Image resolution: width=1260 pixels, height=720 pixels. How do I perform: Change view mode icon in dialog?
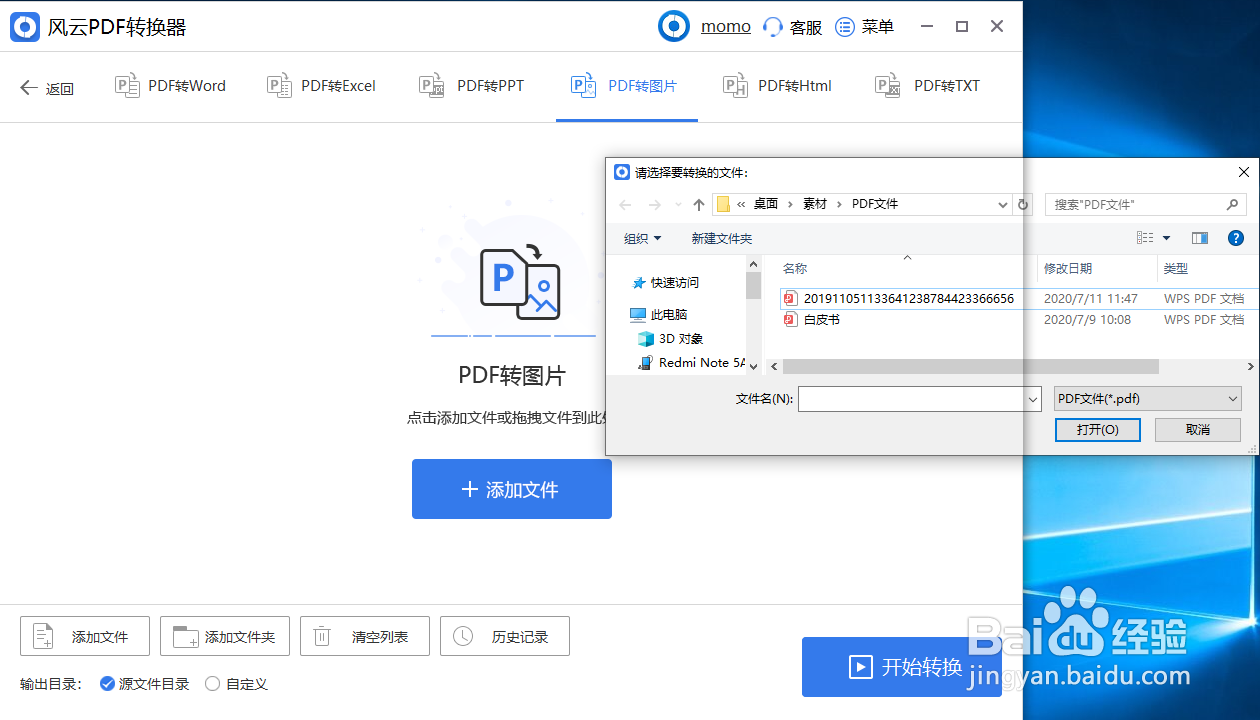[x=1145, y=238]
